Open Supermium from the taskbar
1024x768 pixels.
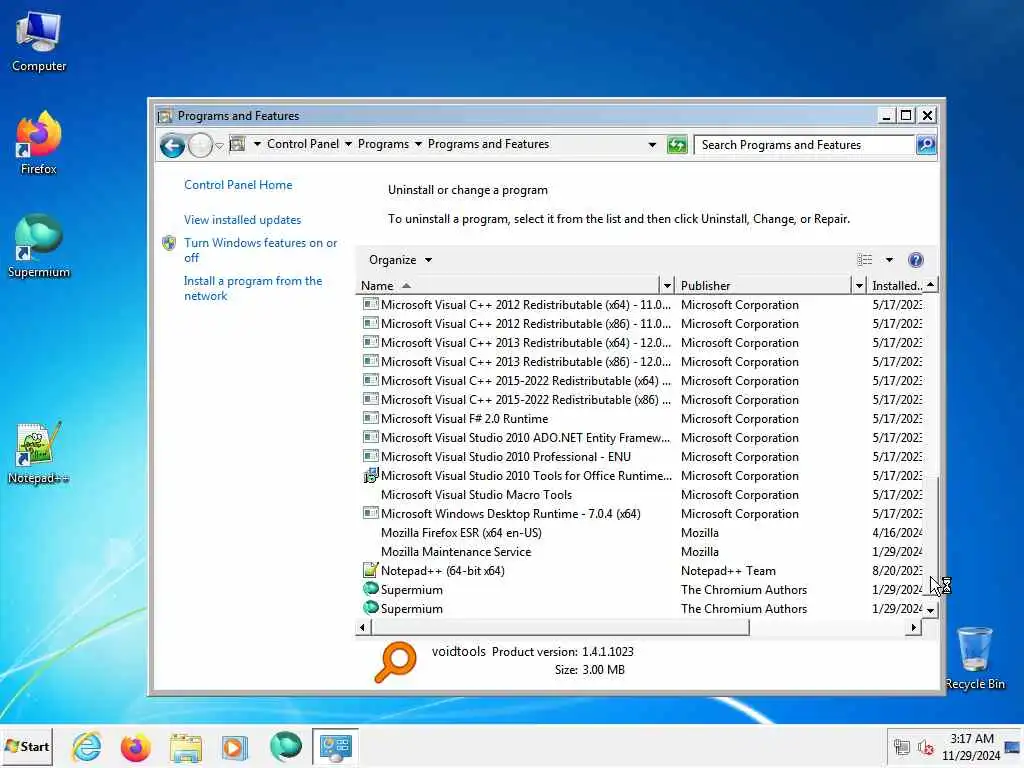click(x=285, y=746)
